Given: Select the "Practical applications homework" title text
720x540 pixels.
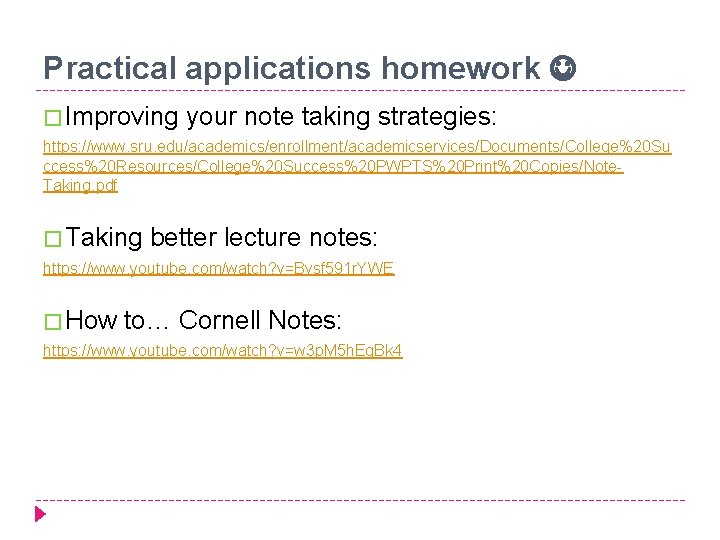Looking at the screenshot, I should (291, 68).
